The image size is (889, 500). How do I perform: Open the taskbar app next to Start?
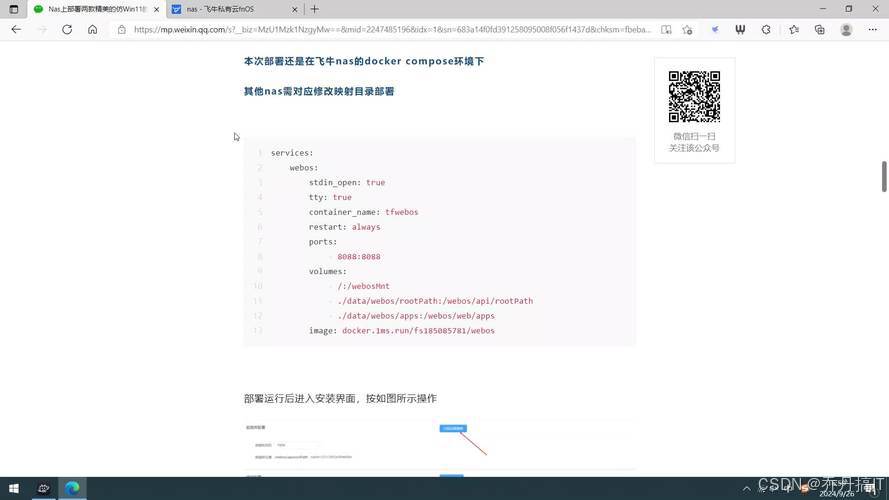pos(44,488)
